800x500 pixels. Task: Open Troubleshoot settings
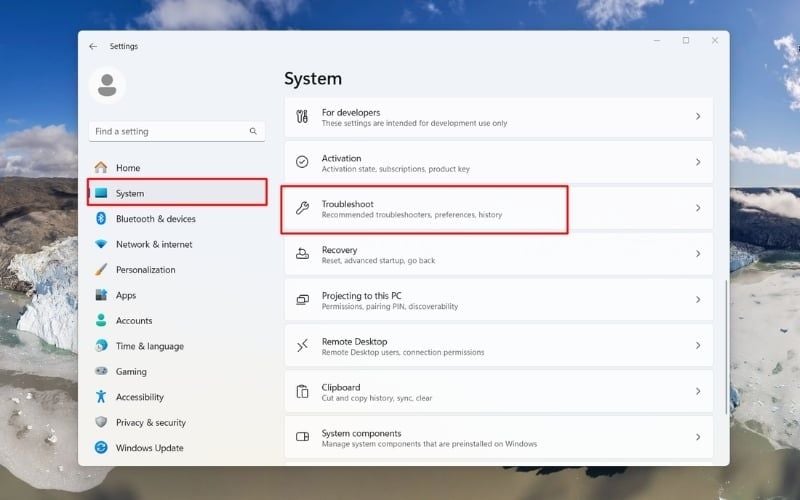click(x=498, y=208)
